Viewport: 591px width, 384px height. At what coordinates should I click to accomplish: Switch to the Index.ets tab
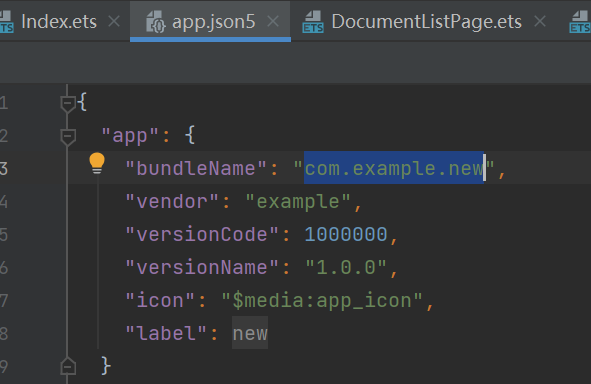[x=59, y=21]
